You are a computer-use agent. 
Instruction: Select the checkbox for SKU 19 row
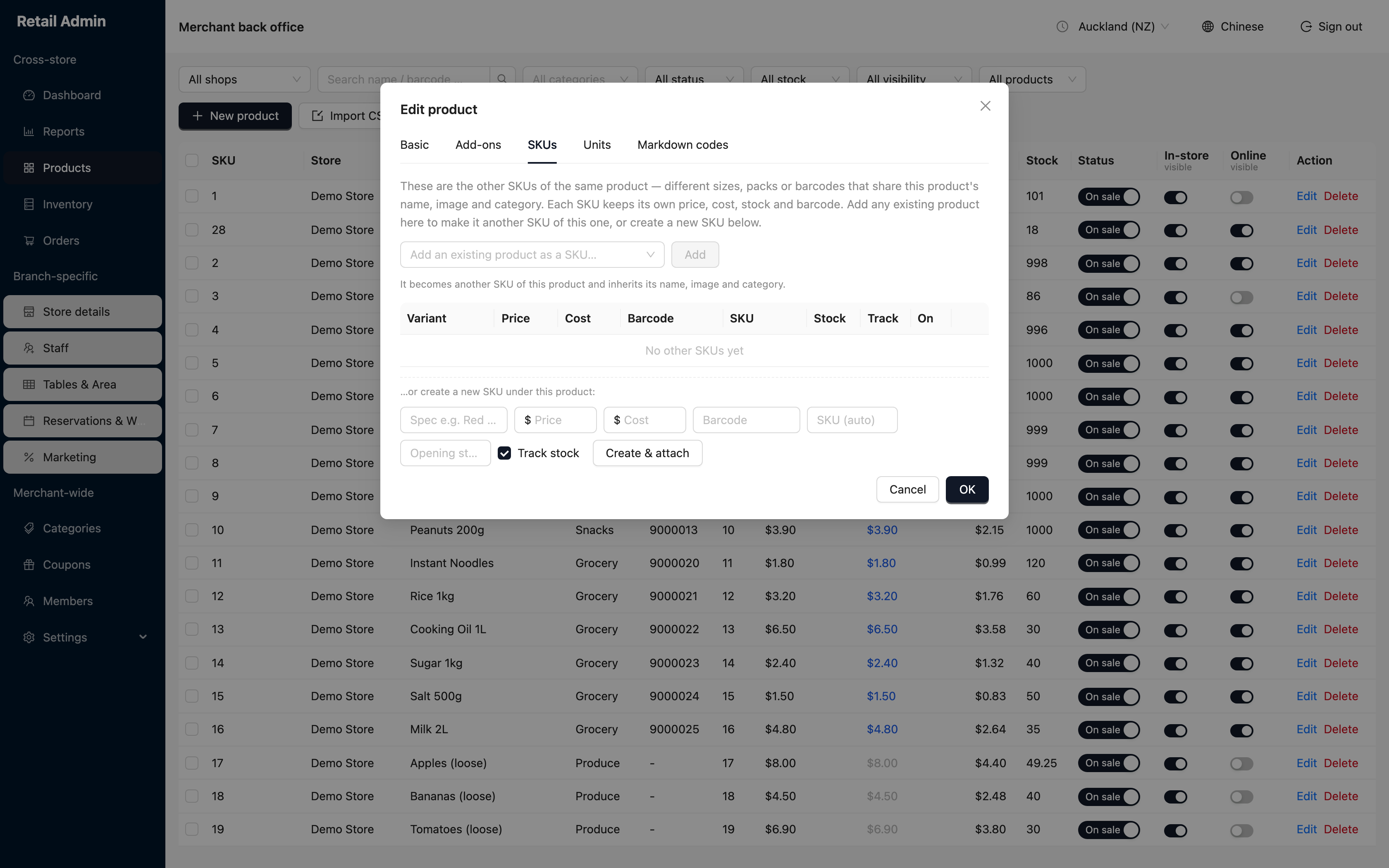pyautogui.click(x=192, y=830)
